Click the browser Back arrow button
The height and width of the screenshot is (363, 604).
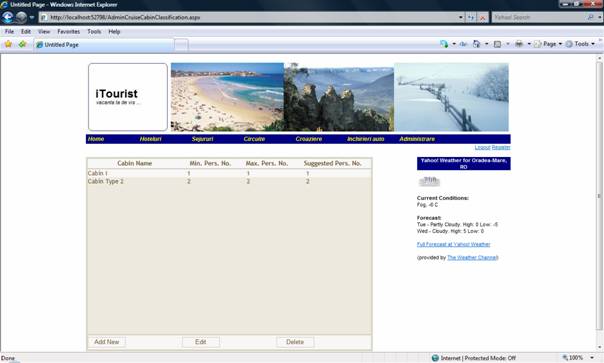click(8, 17)
